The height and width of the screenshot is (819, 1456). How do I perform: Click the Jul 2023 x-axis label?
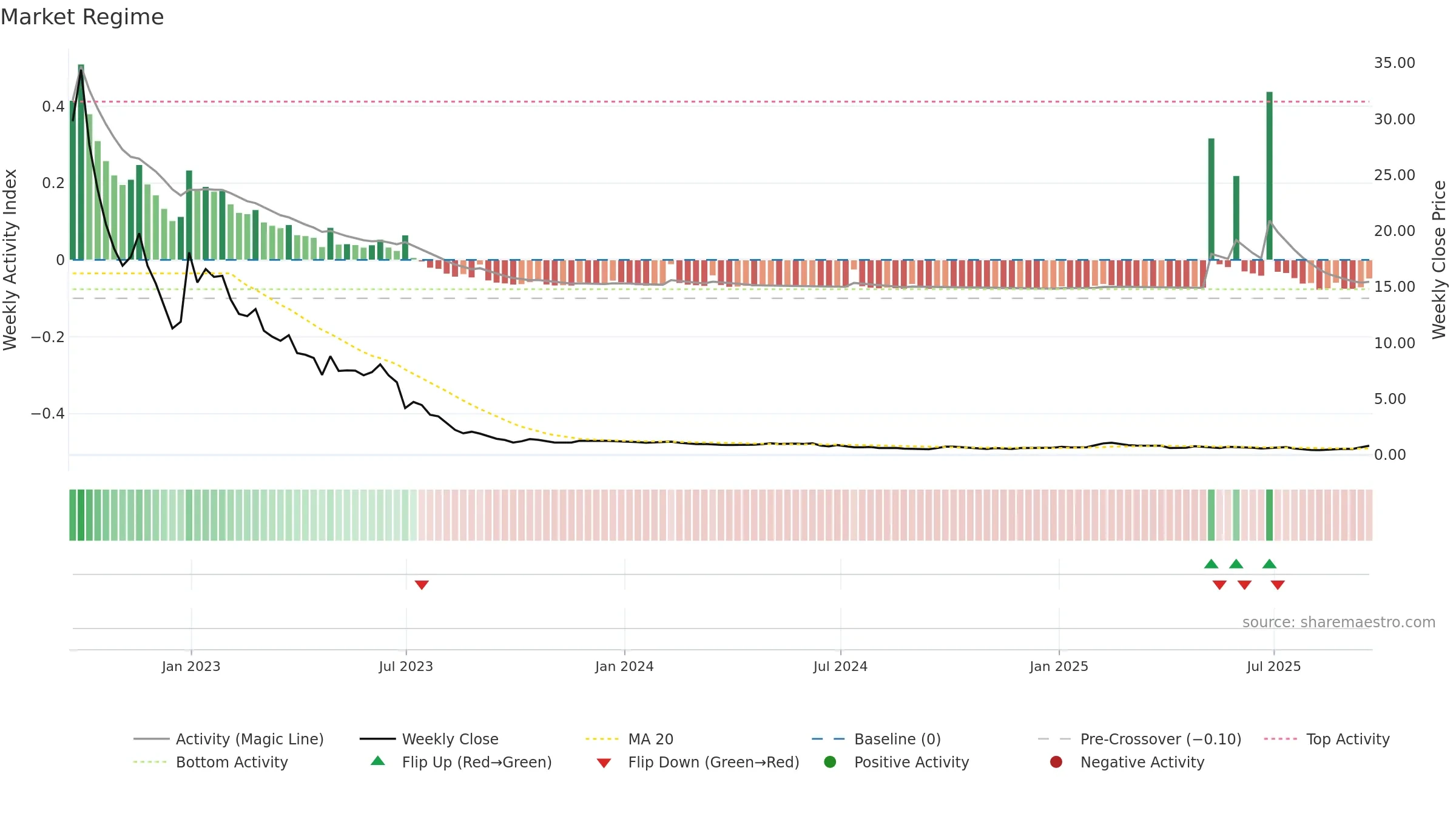pos(406,666)
